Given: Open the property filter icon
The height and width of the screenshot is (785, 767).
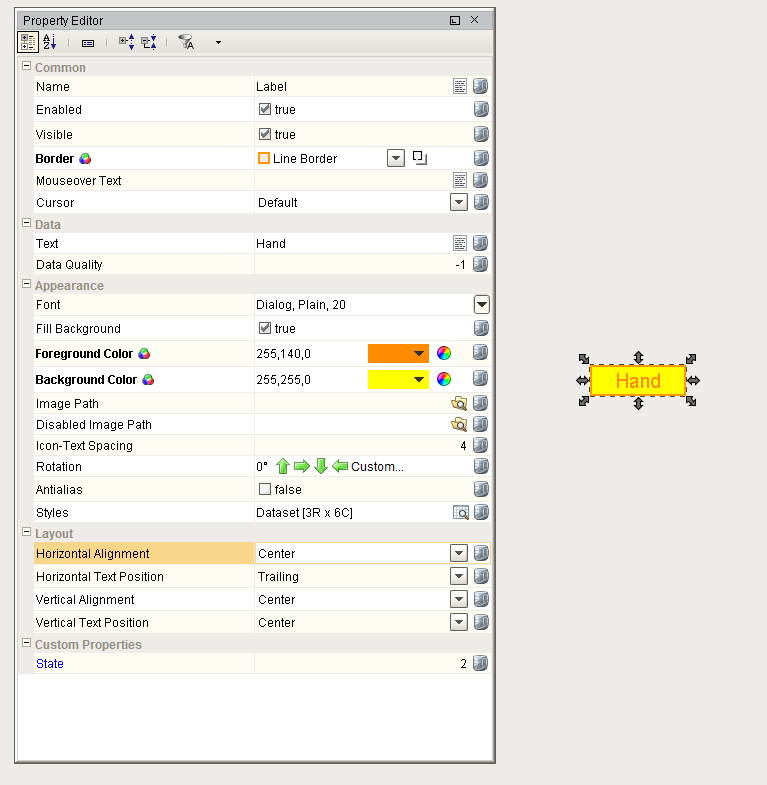Looking at the screenshot, I should tap(186, 42).
